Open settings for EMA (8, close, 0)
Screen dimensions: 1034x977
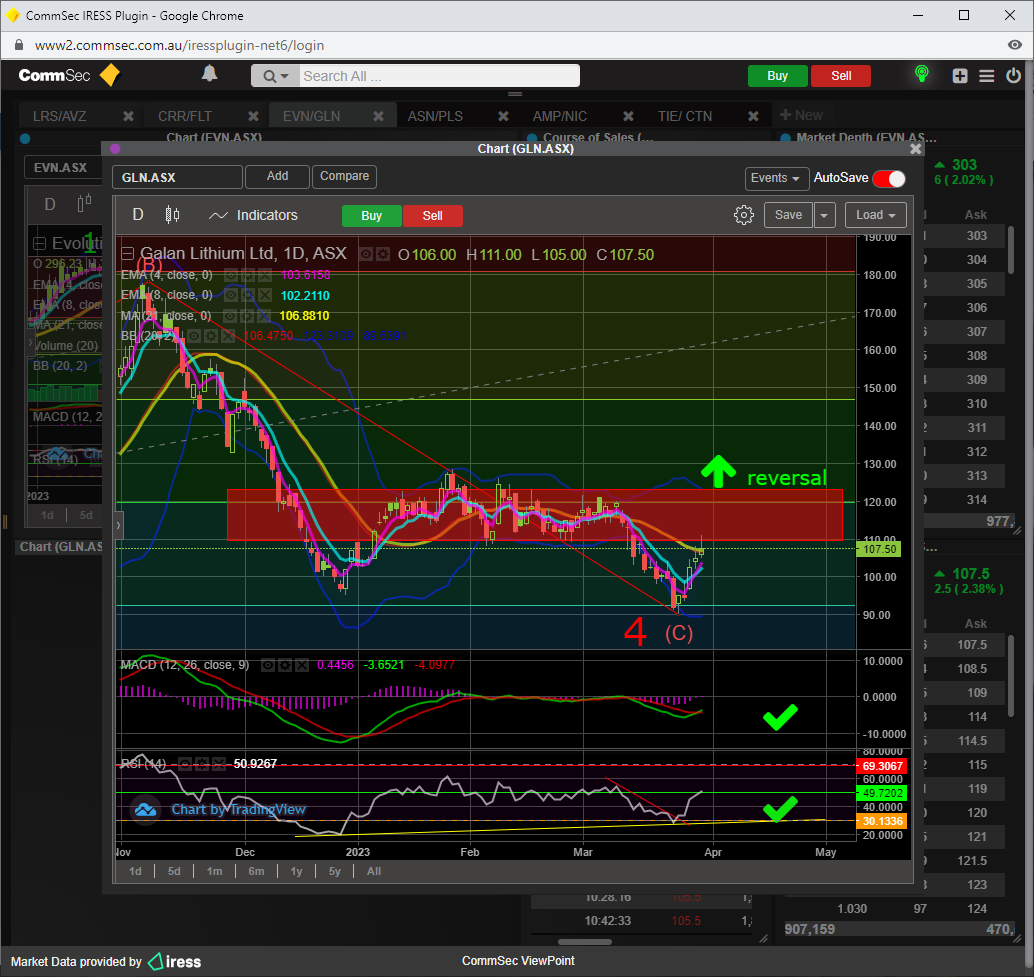pyautogui.click(x=247, y=295)
